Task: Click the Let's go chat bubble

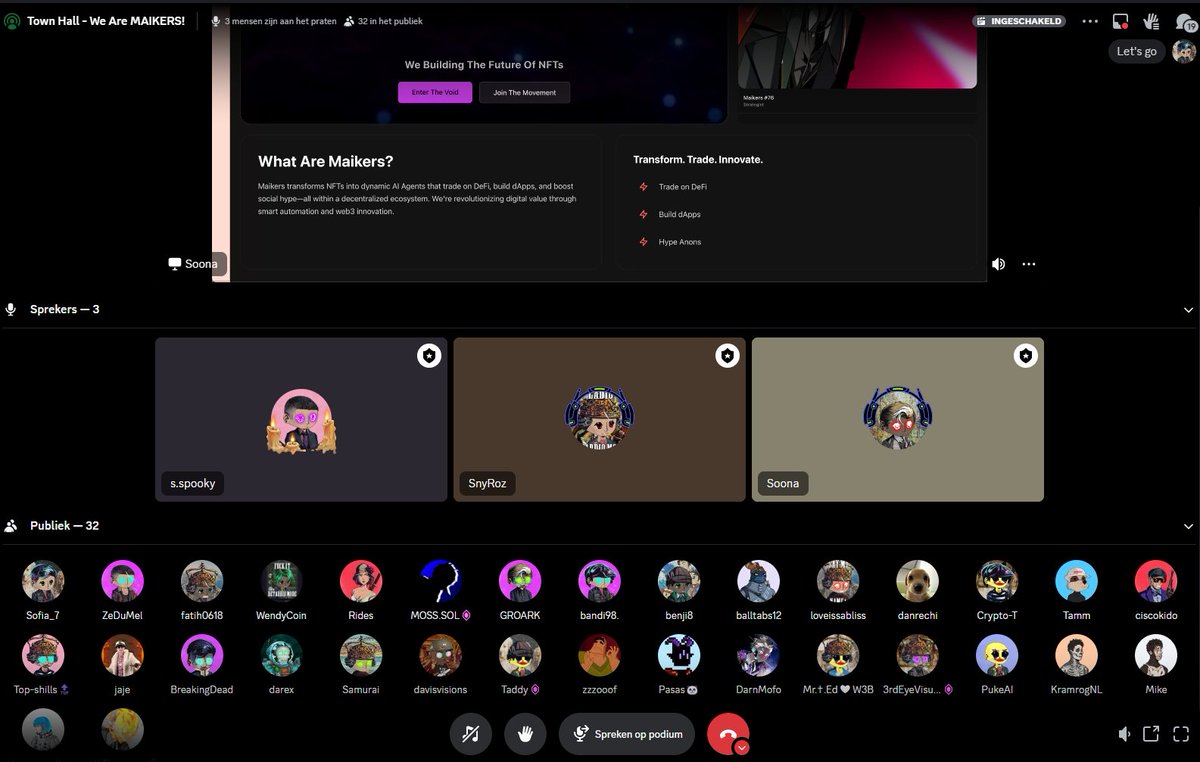Action: point(1137,51)
